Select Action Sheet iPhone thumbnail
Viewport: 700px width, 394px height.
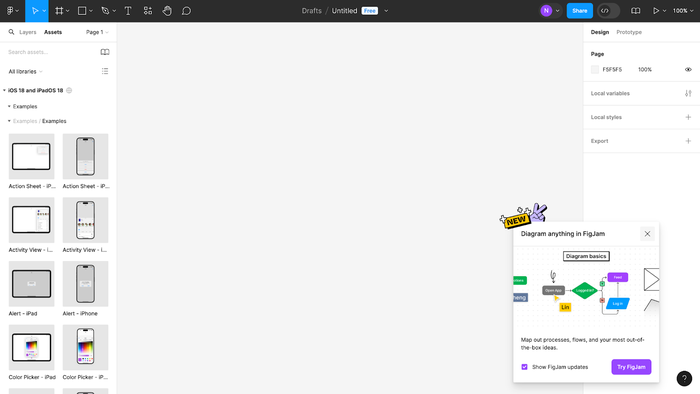(85, 157)
